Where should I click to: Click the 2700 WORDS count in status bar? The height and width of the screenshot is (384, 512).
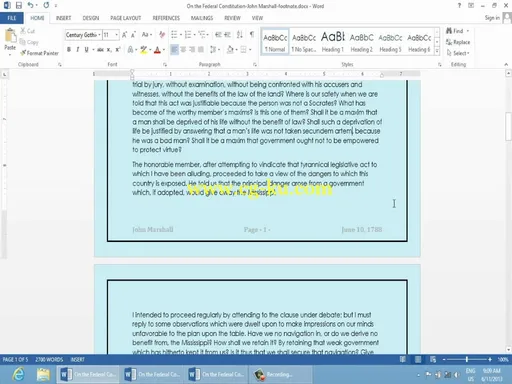49,359
